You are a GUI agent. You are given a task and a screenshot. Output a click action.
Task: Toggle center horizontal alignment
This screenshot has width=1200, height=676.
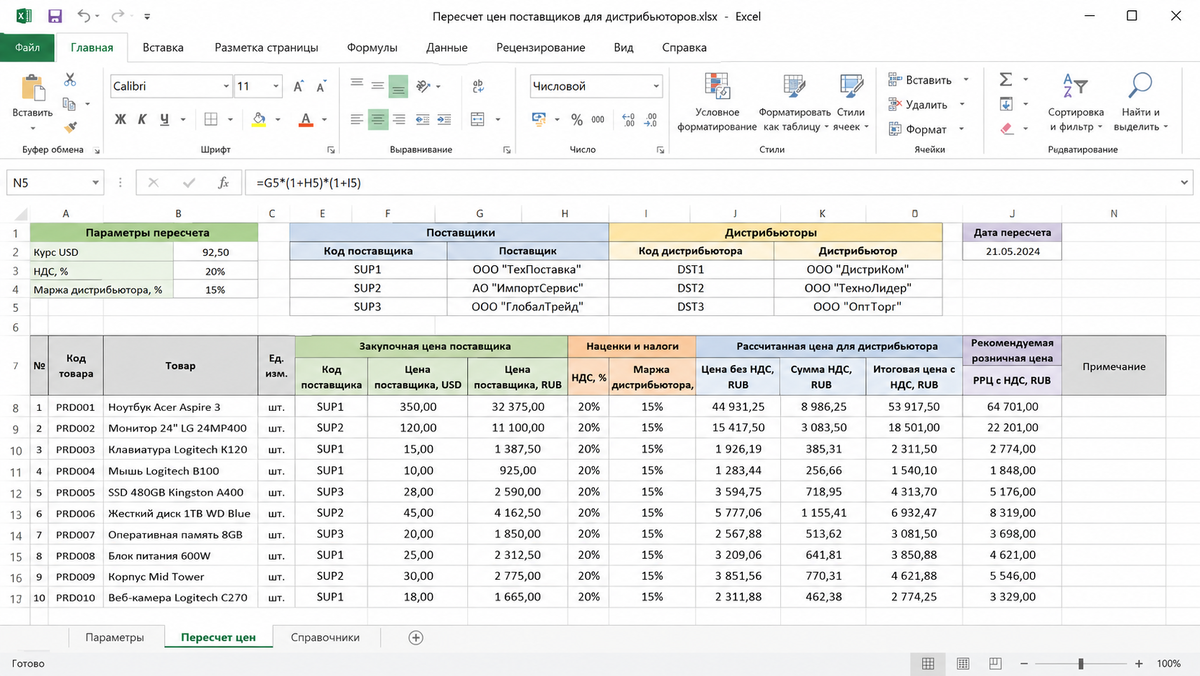click(377, 120)
